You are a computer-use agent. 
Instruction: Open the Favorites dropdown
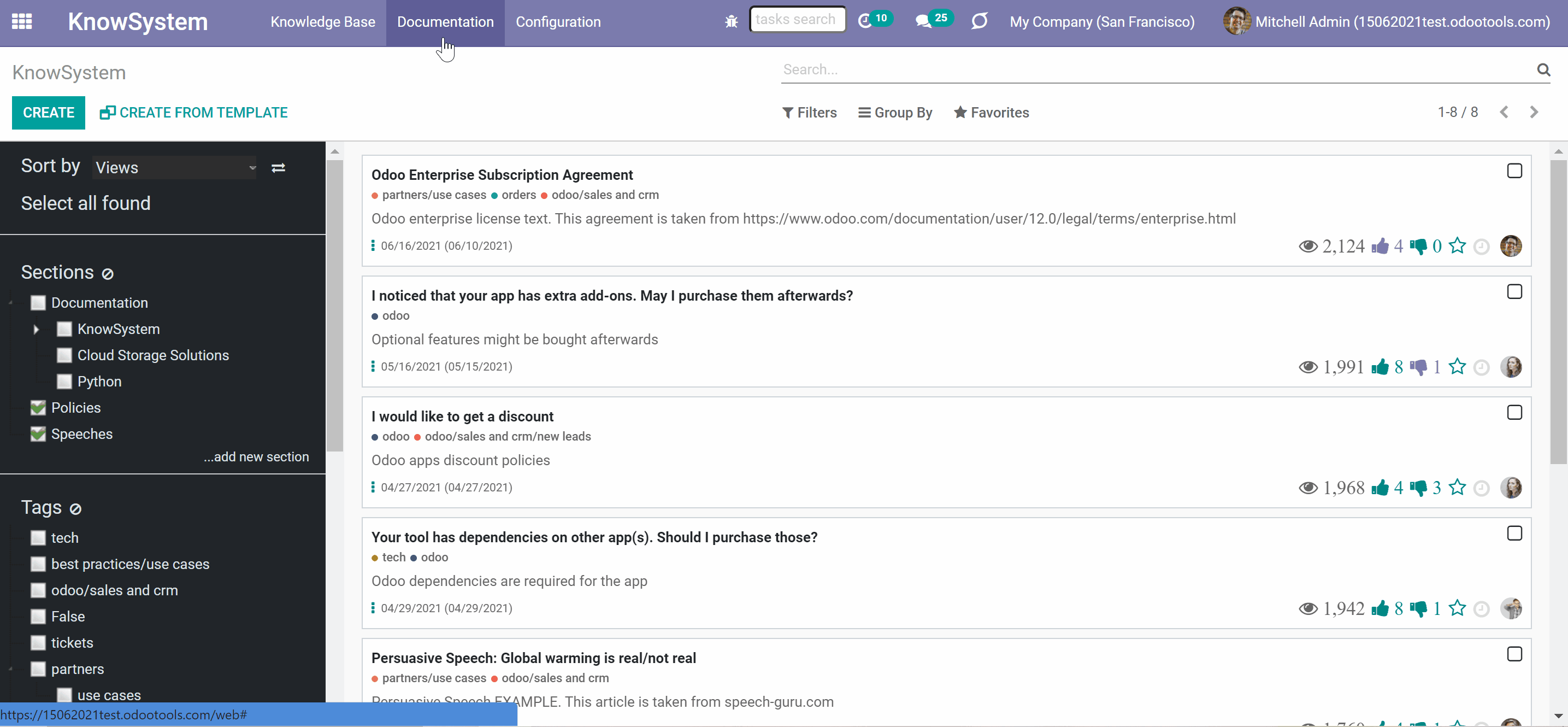coord(992,113)
